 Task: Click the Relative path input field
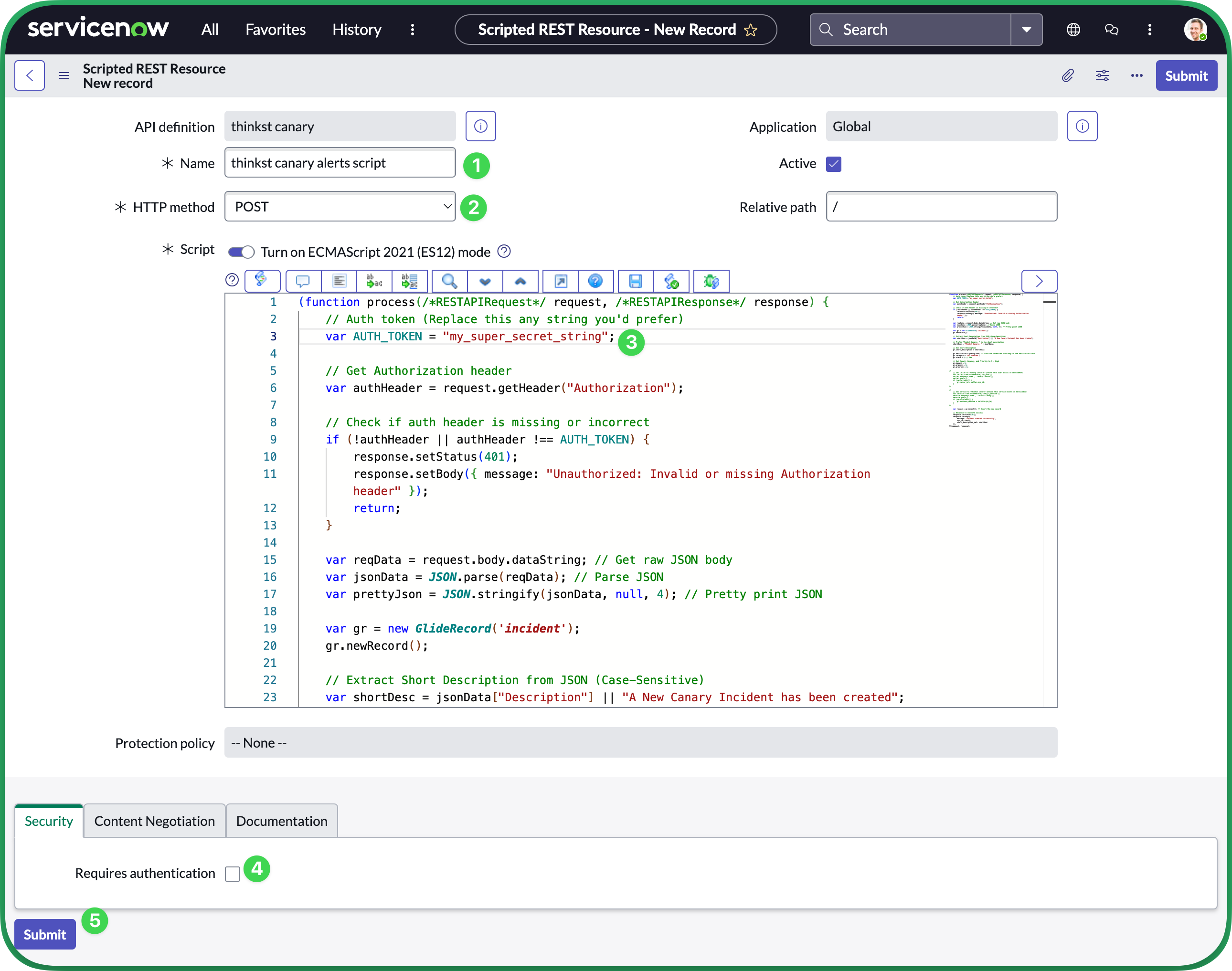click(x=942, y=206)
